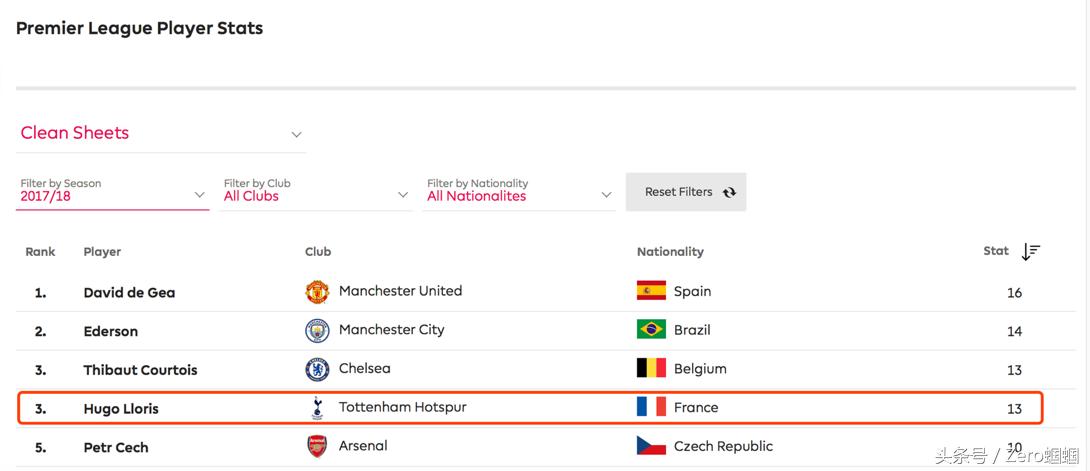Select the Hugo Lloris player name
This screenshot has width=1090, height=471.
tap(121, 409)
